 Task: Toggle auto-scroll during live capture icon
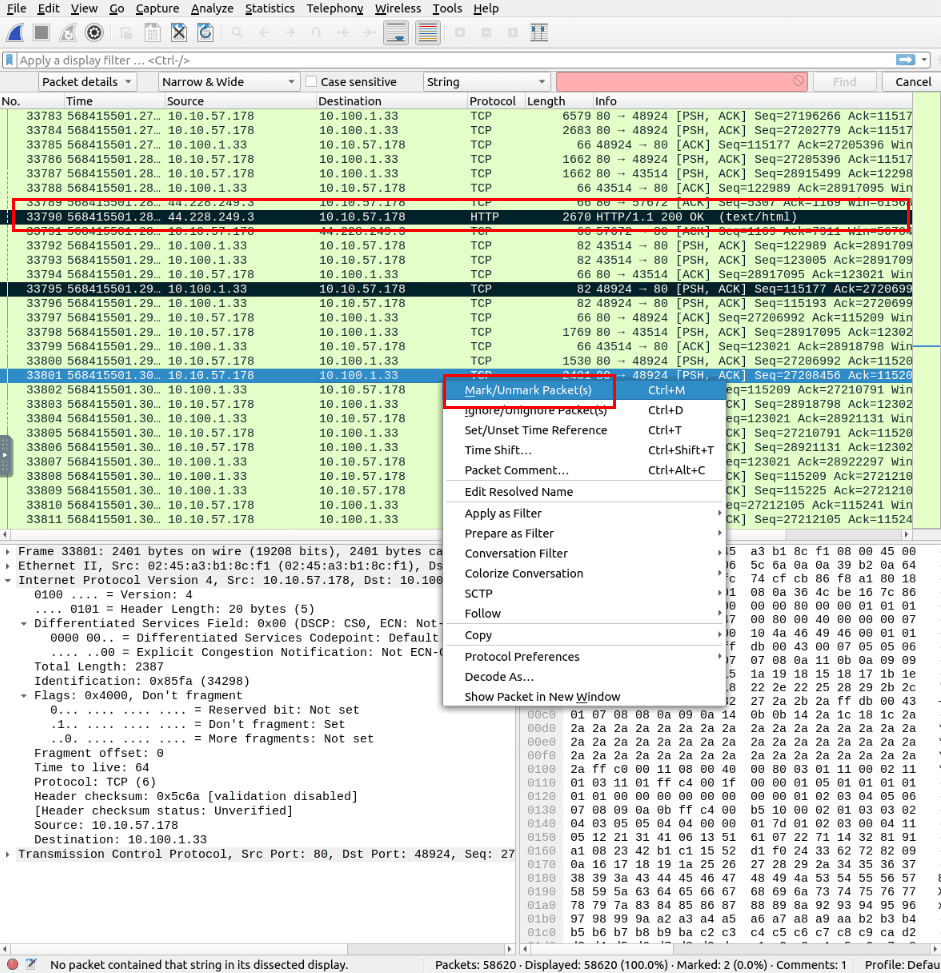click(x=395, y=33)
